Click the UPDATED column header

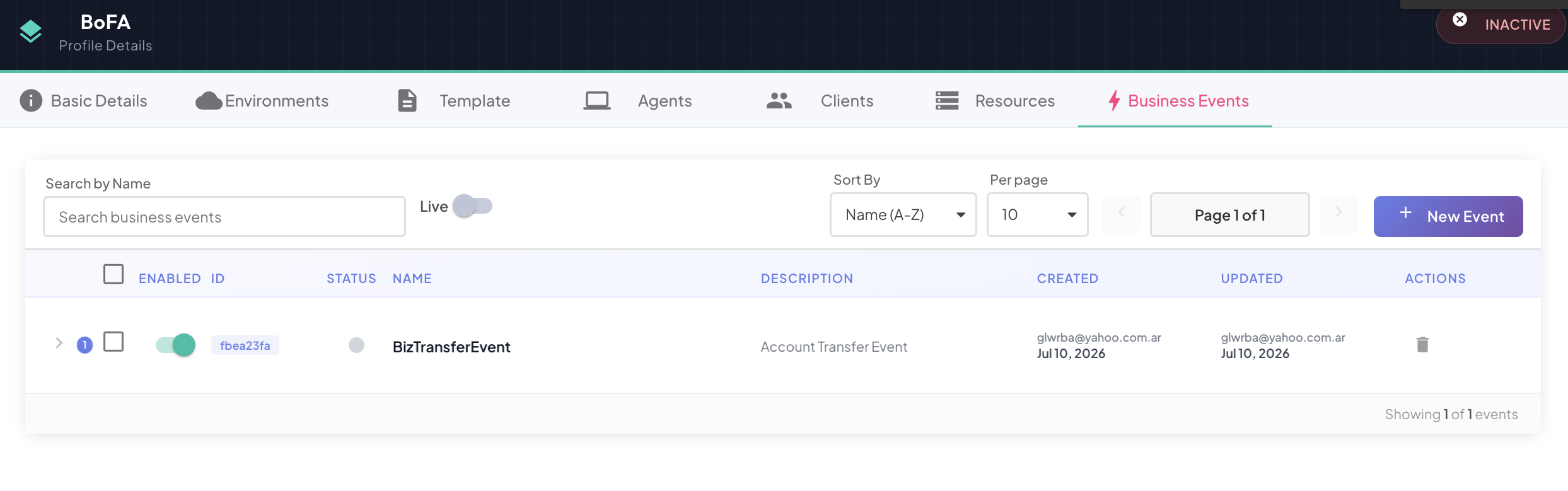[1251, 279]
